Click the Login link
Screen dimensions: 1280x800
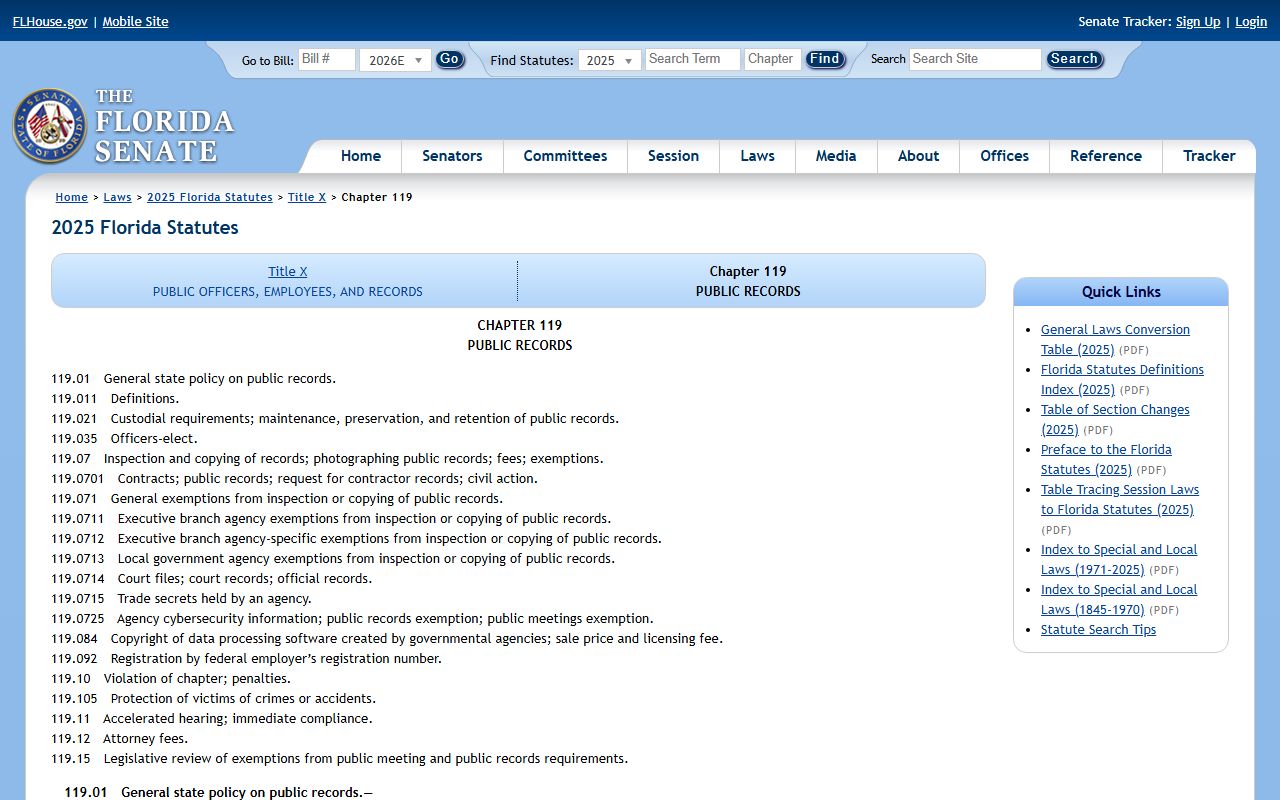[x=1251, y=21]
